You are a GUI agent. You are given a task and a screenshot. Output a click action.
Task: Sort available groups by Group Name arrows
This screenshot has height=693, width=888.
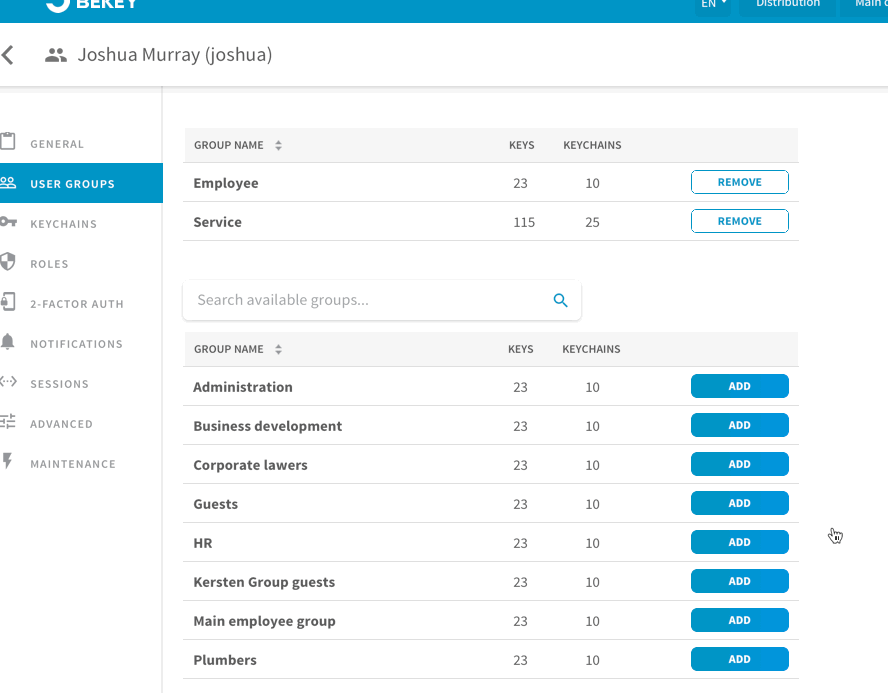(x=278, y=349)
